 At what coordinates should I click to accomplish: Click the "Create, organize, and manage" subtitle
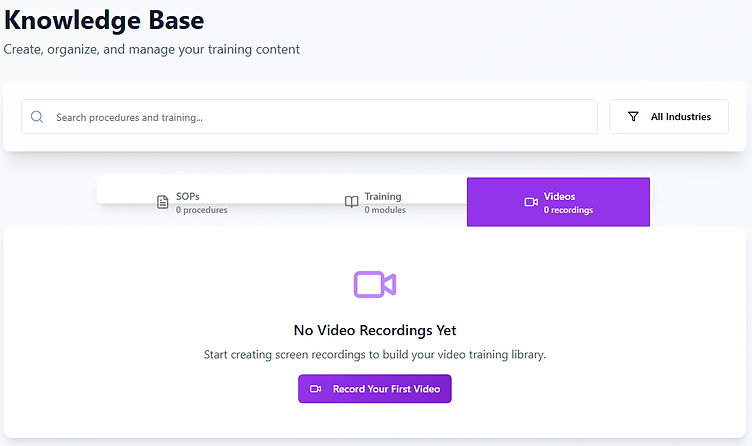[x=151, y=49]
